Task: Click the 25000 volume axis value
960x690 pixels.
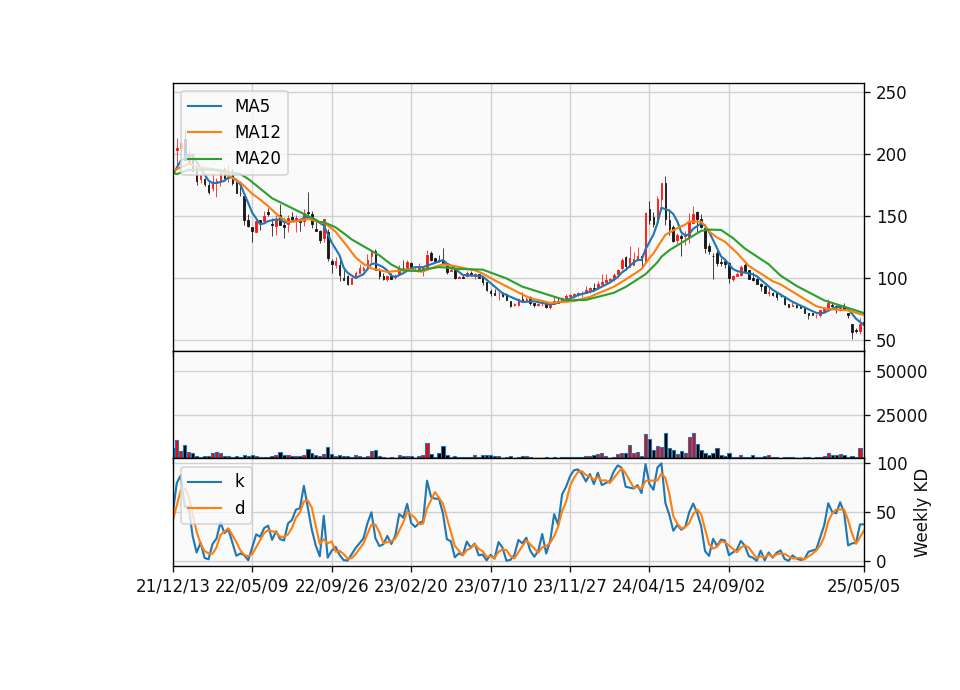Action: click(x=901, y=416)
